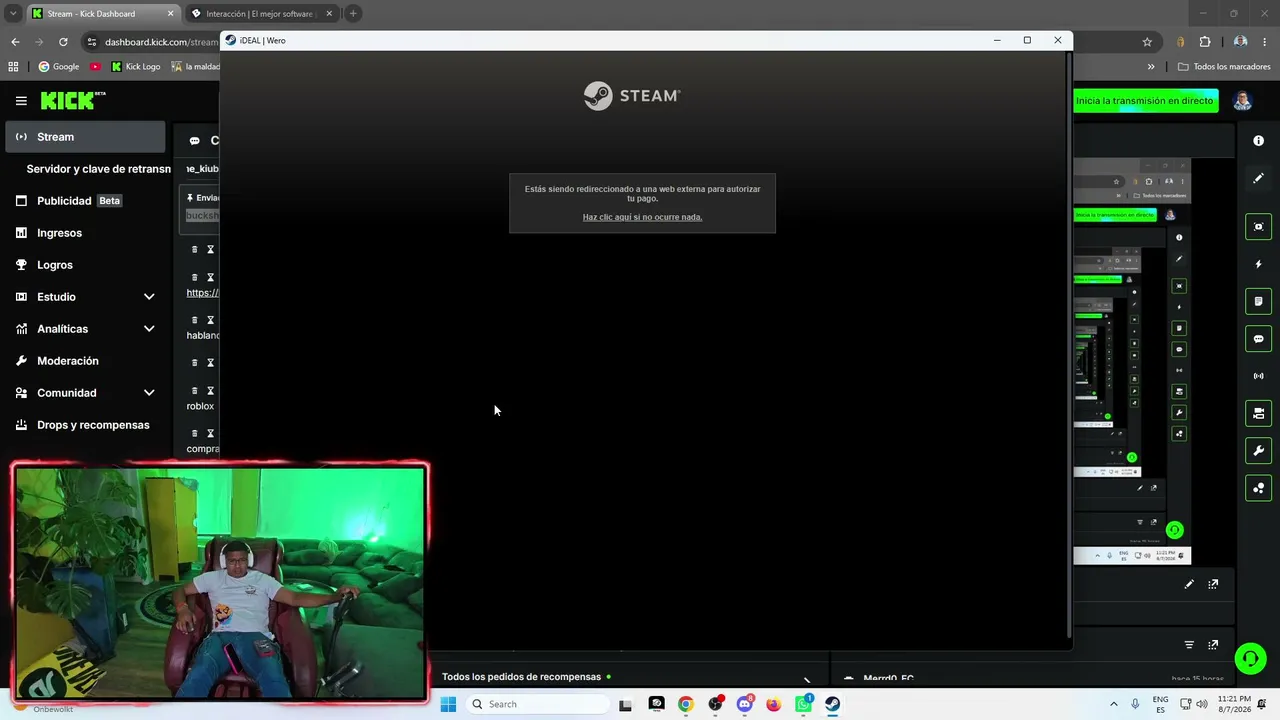Viewport: 1280px width, 720px height.
Task: Click the Moderación wrench icon
Action: click(x=21, y=361)
